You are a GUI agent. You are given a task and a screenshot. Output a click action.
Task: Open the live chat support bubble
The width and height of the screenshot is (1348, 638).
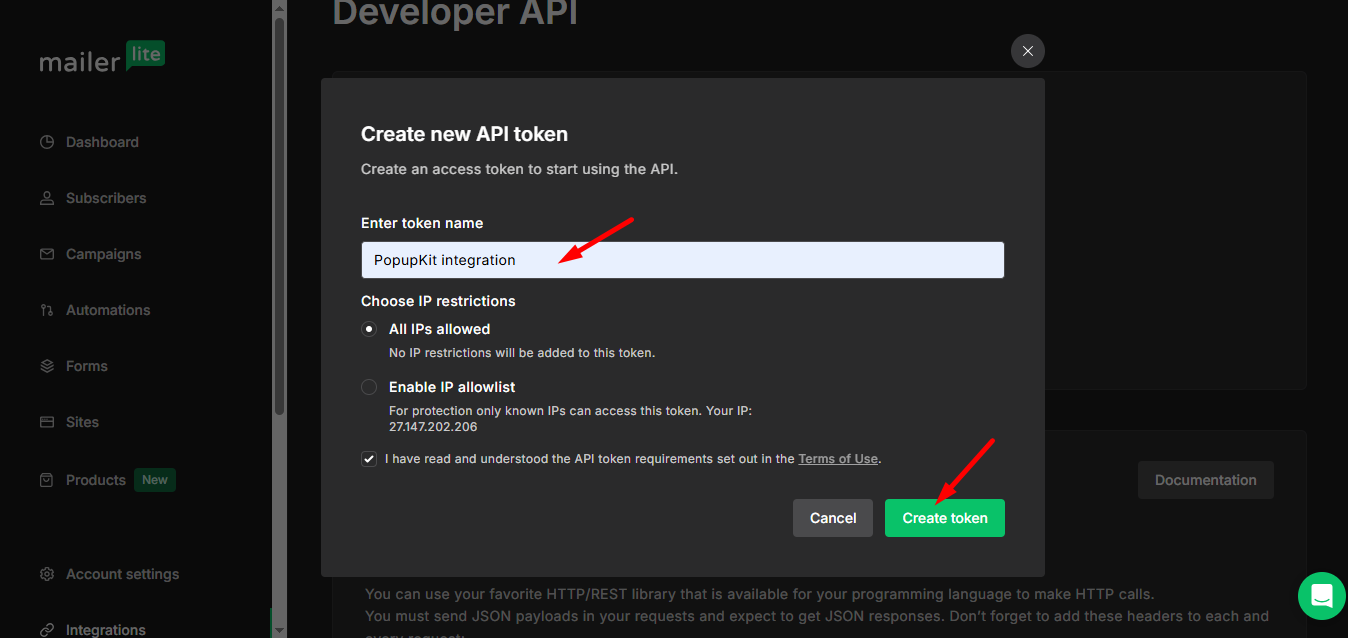[1321, 596]
